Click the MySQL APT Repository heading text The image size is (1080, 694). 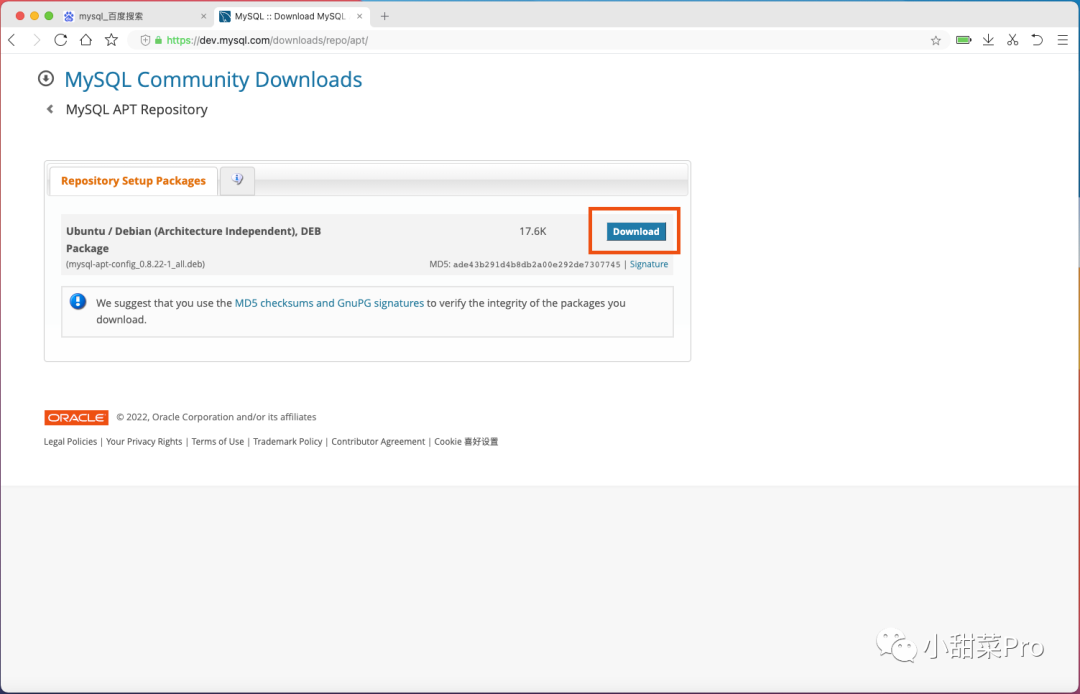tap(136, 109)
